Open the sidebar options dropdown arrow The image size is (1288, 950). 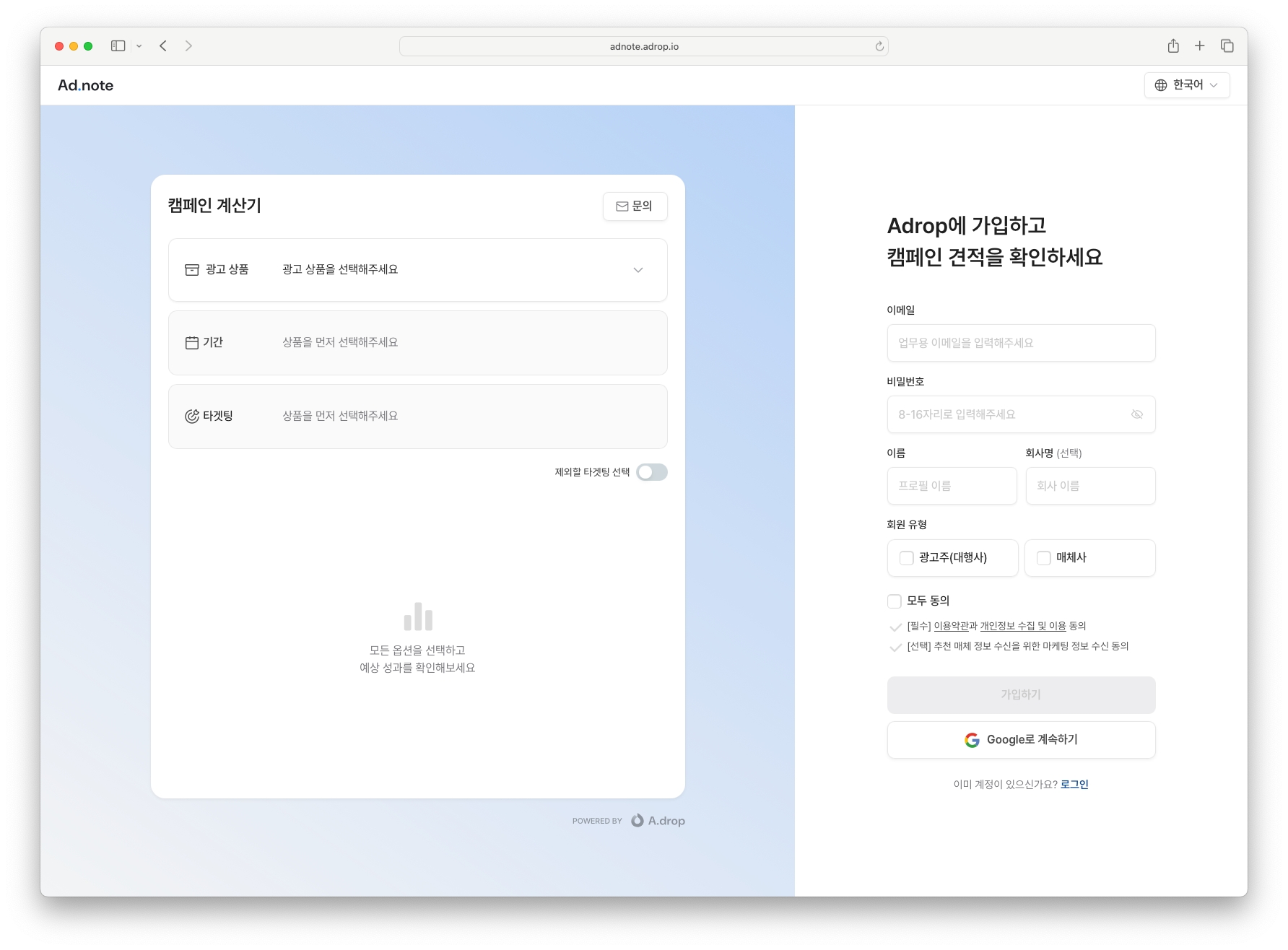pos(139,46)
